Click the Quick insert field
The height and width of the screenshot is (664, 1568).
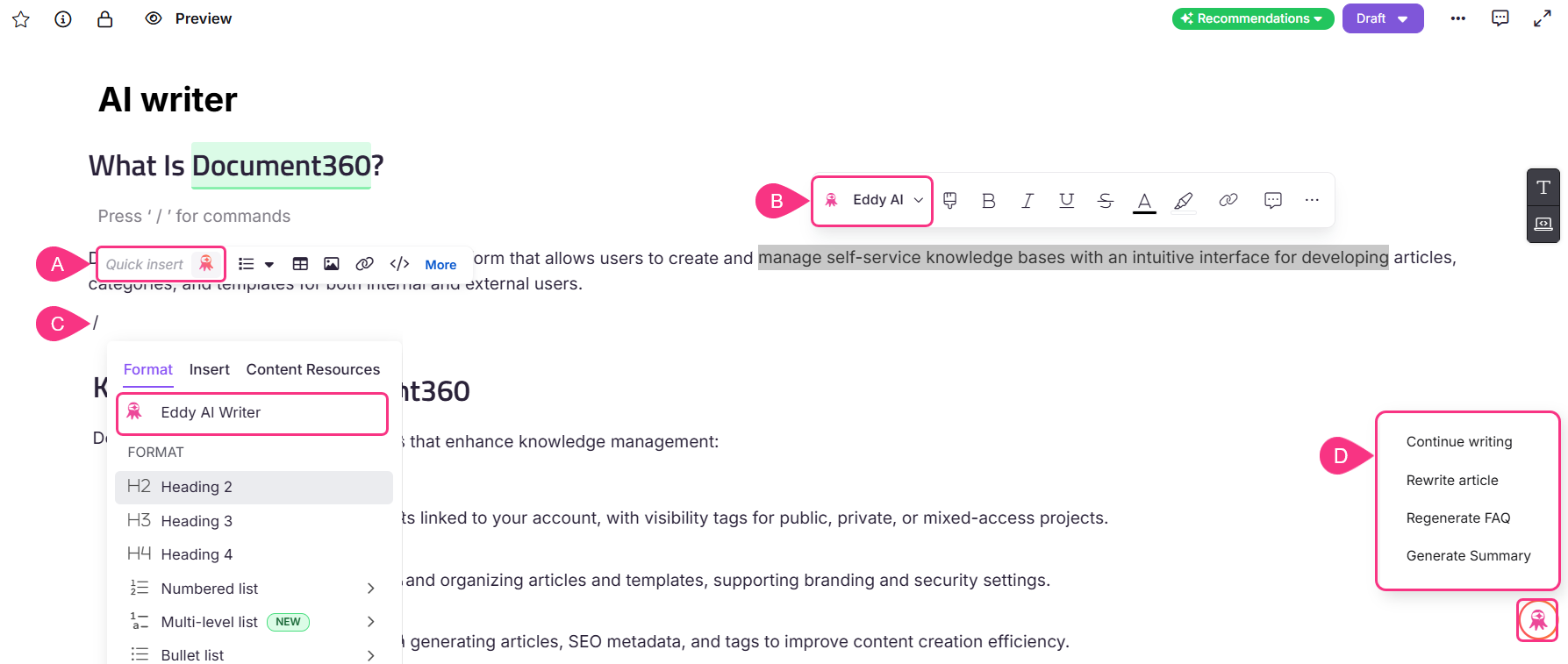(x=146, y=264)
